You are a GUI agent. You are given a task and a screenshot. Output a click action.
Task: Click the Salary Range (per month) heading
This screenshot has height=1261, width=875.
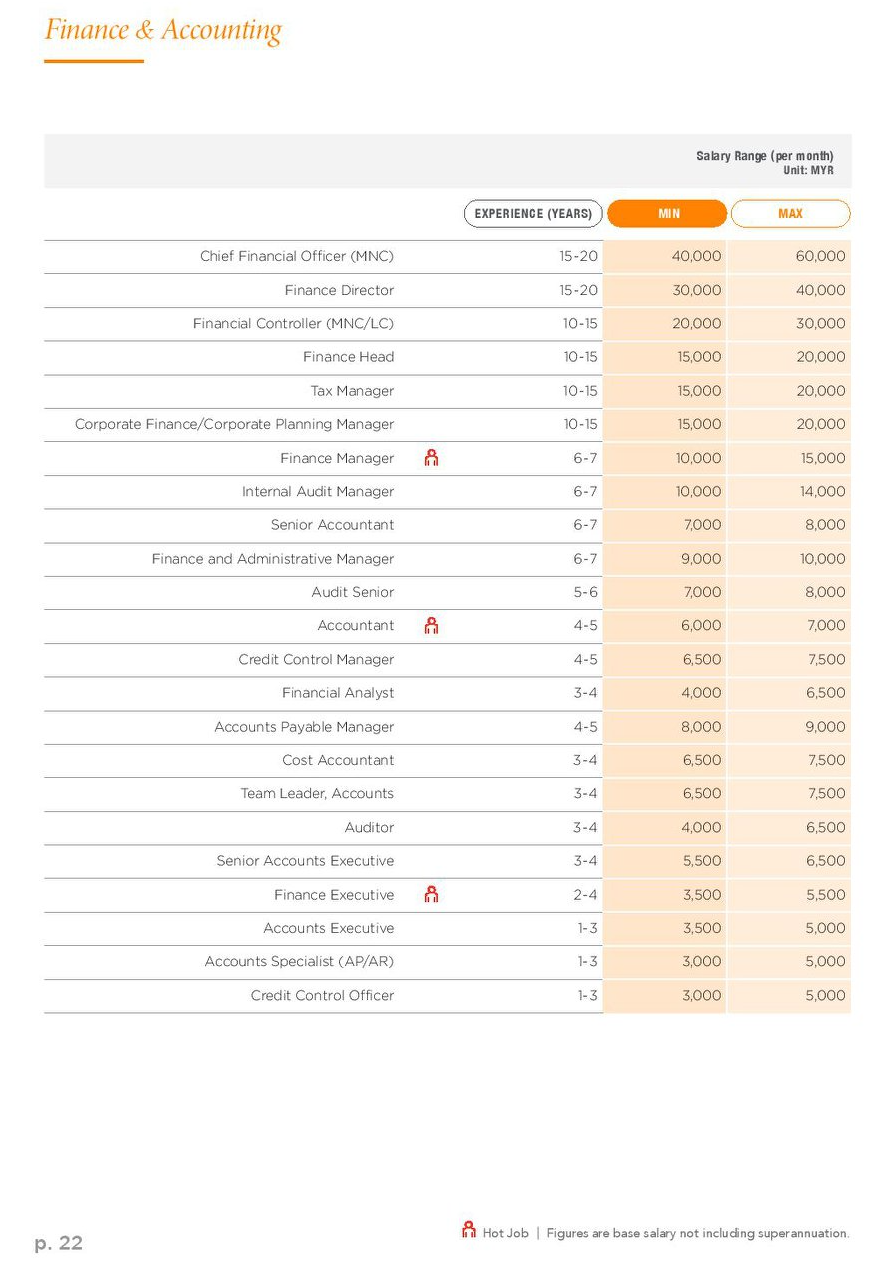click(x=765, y=156)
